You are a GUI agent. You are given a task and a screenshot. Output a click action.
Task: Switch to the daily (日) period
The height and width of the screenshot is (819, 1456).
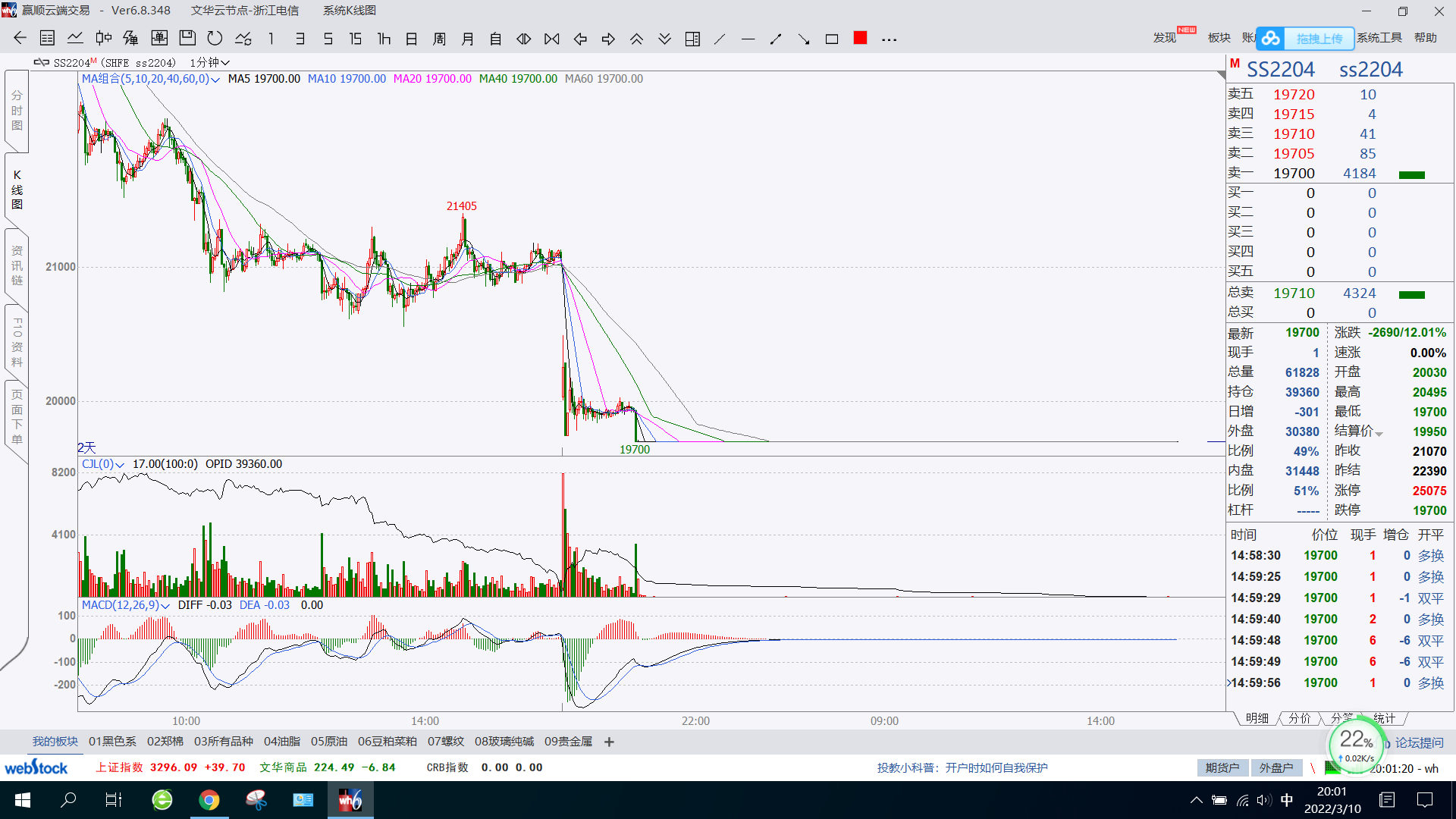[412, 39]
